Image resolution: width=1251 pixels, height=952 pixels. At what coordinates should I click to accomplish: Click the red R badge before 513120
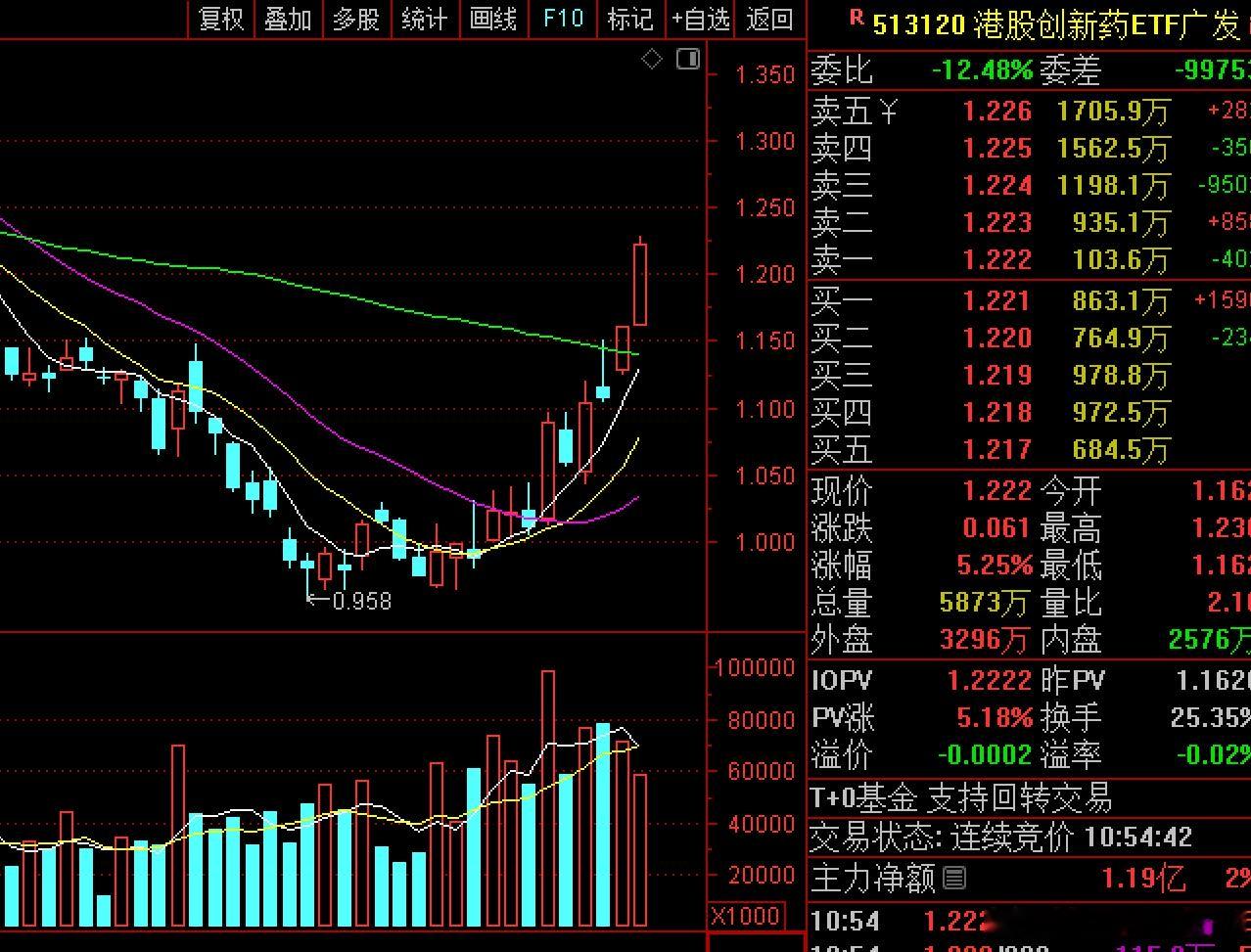[857, 16]
